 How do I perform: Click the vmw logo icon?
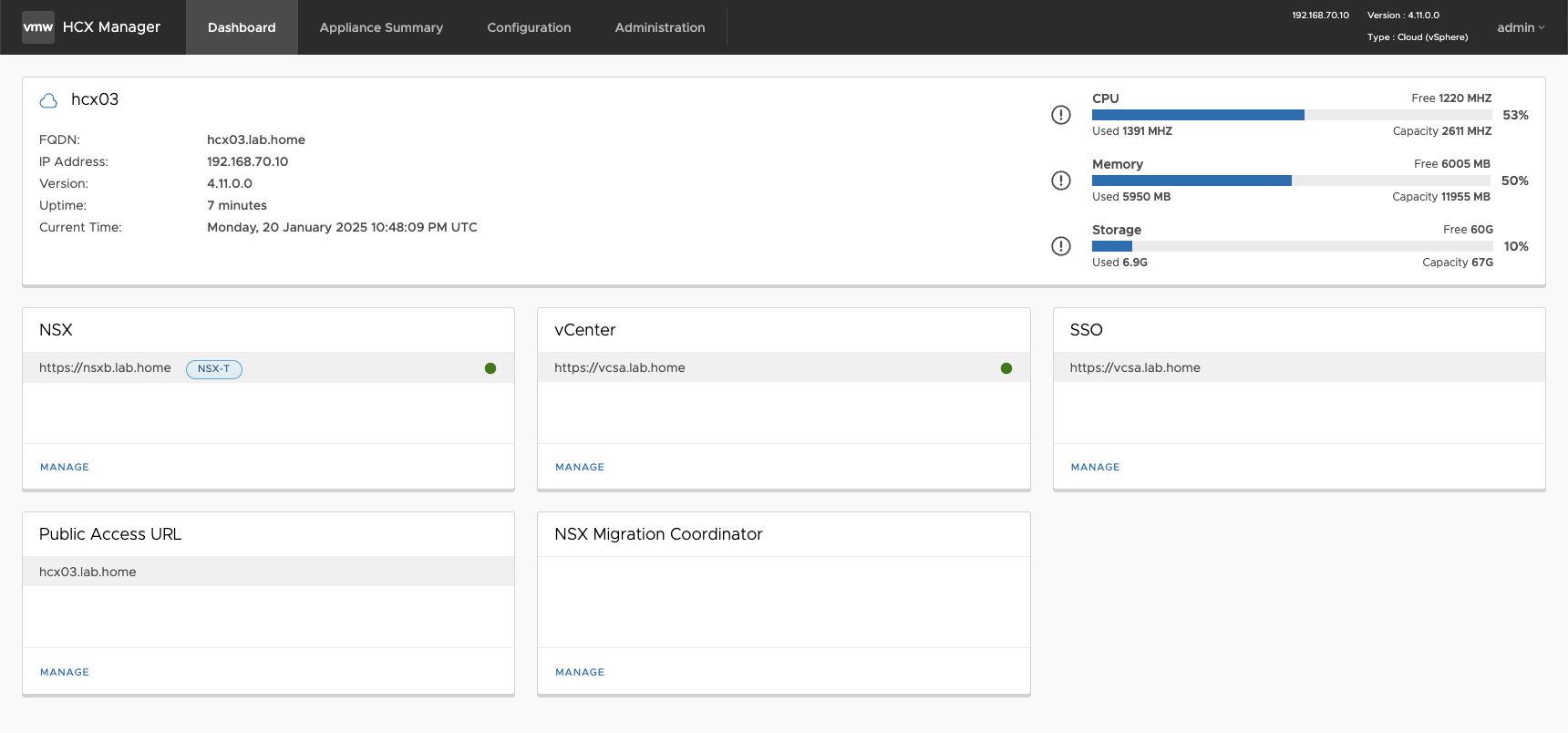[x=37, y=27]
